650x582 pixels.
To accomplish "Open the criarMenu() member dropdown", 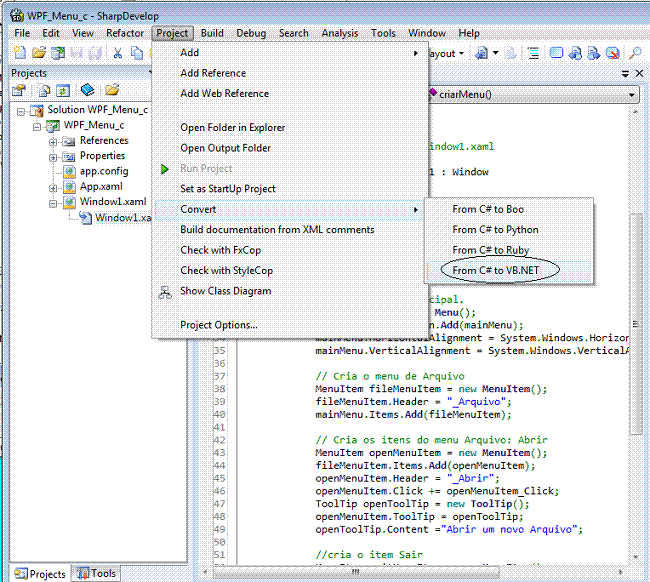I will click(x=631, y=95).
